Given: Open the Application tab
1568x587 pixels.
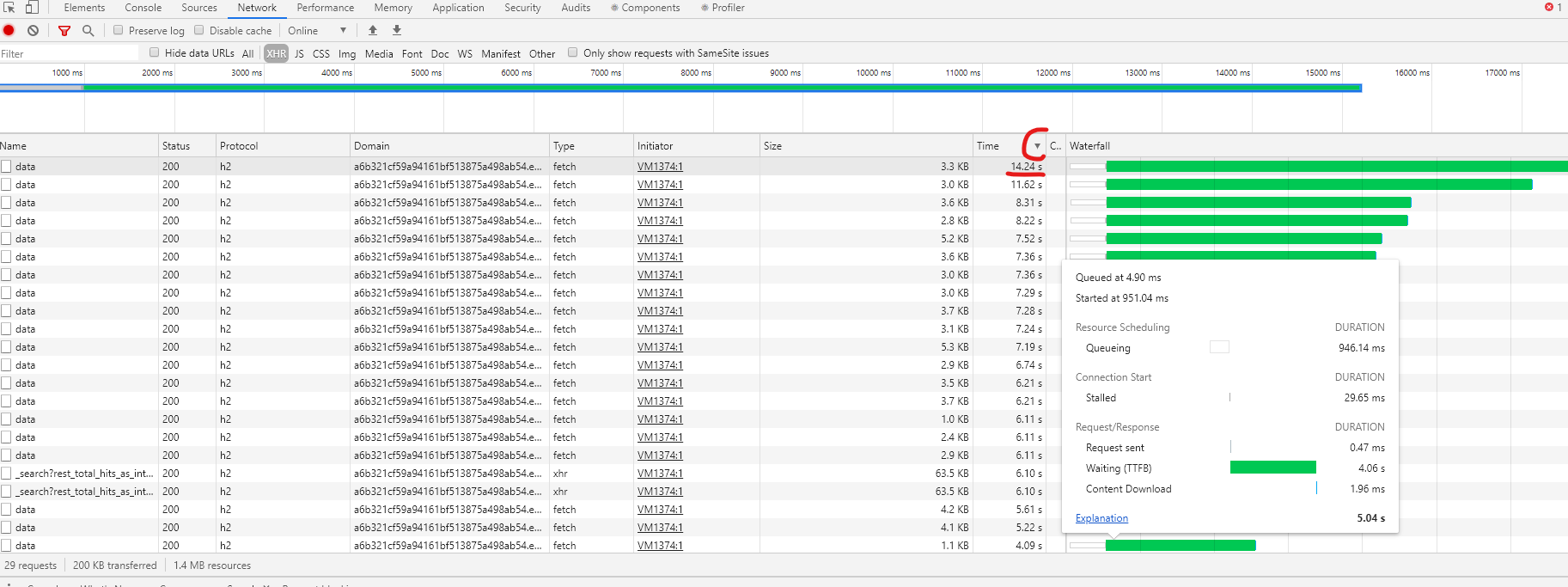Looking at the screenshot, I should pyautogui.click(x=459, y=8).
